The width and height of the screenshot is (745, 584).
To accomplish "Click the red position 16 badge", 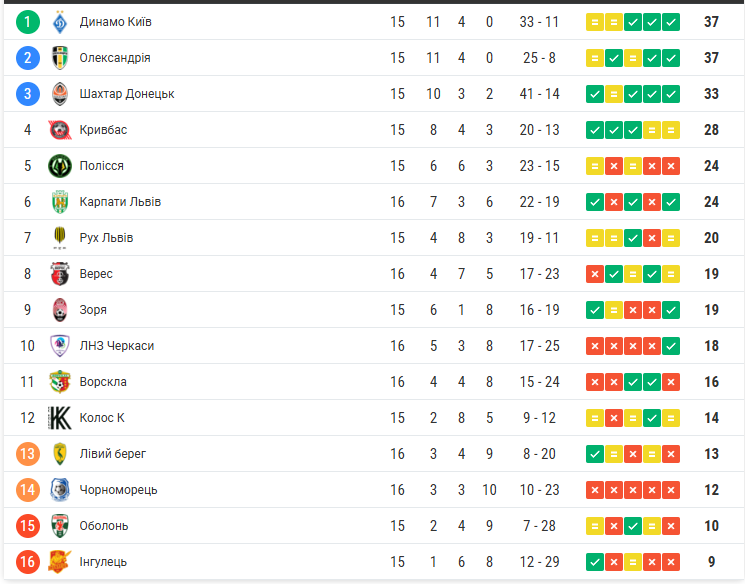I will [28, 562].
